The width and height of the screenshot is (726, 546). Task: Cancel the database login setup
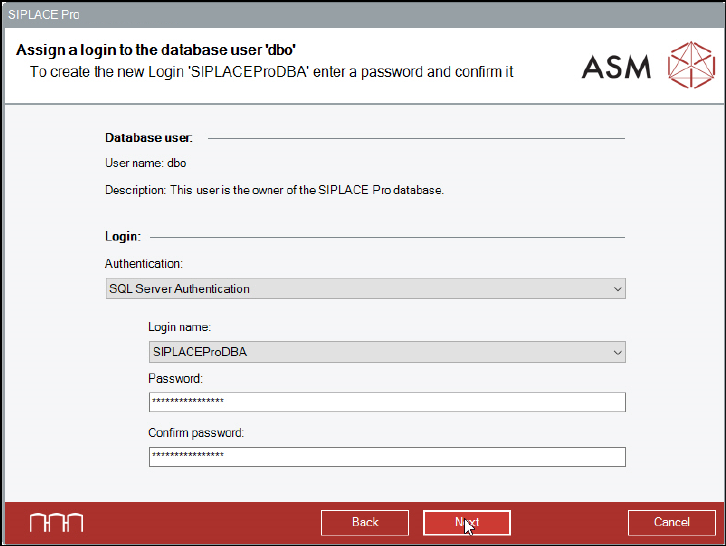671,522
